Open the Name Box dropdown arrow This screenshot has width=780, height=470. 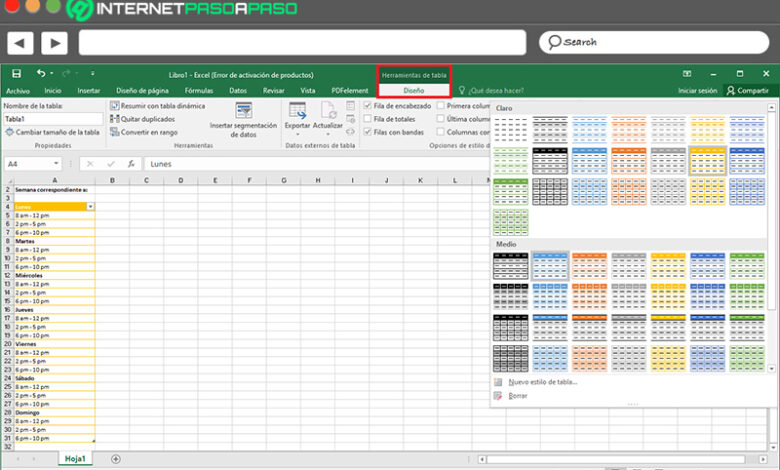56,164
